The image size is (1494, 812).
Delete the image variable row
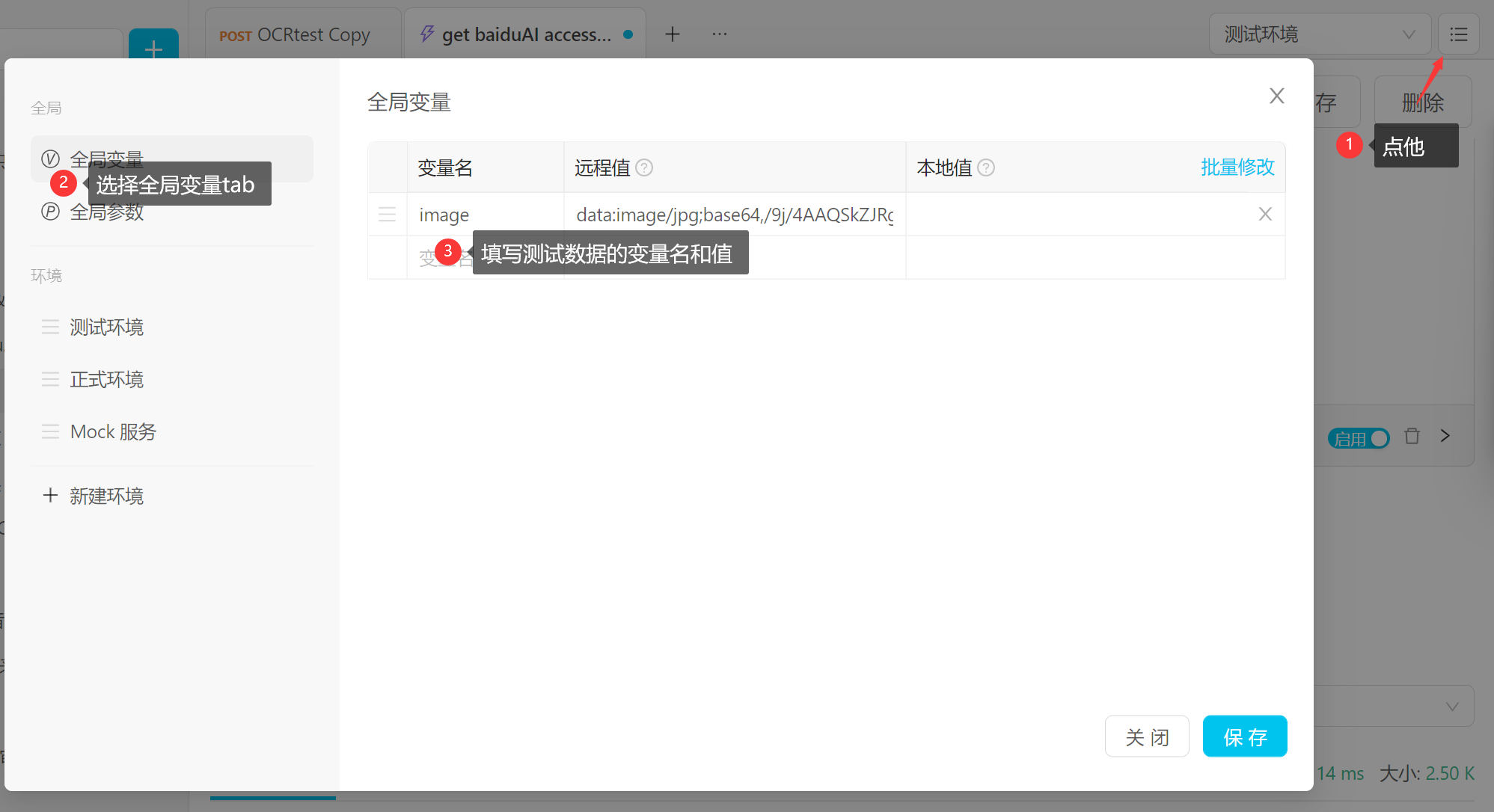tap(1265, 215)
